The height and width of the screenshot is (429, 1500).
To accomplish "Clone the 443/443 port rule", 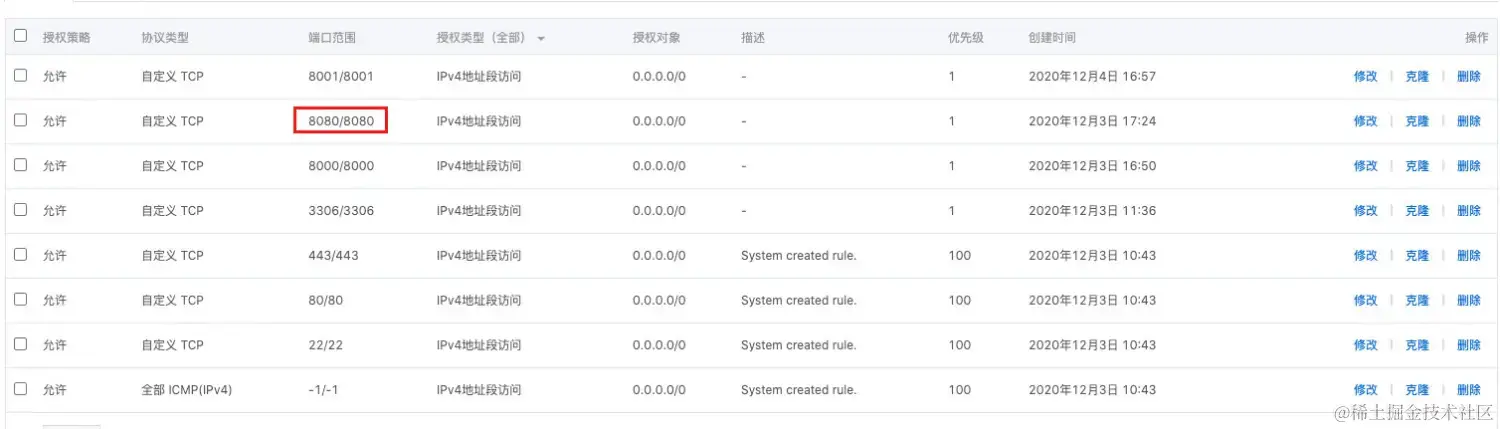I will (x=1417, y=256).
